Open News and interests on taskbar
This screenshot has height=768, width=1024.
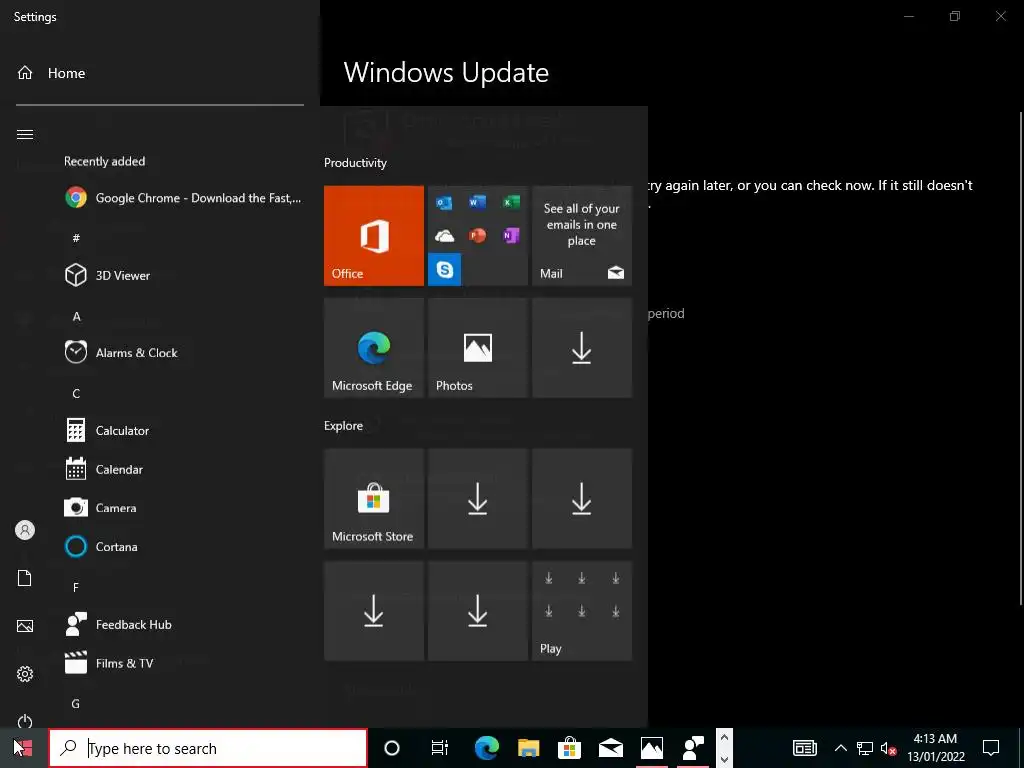tap(805, 748)
